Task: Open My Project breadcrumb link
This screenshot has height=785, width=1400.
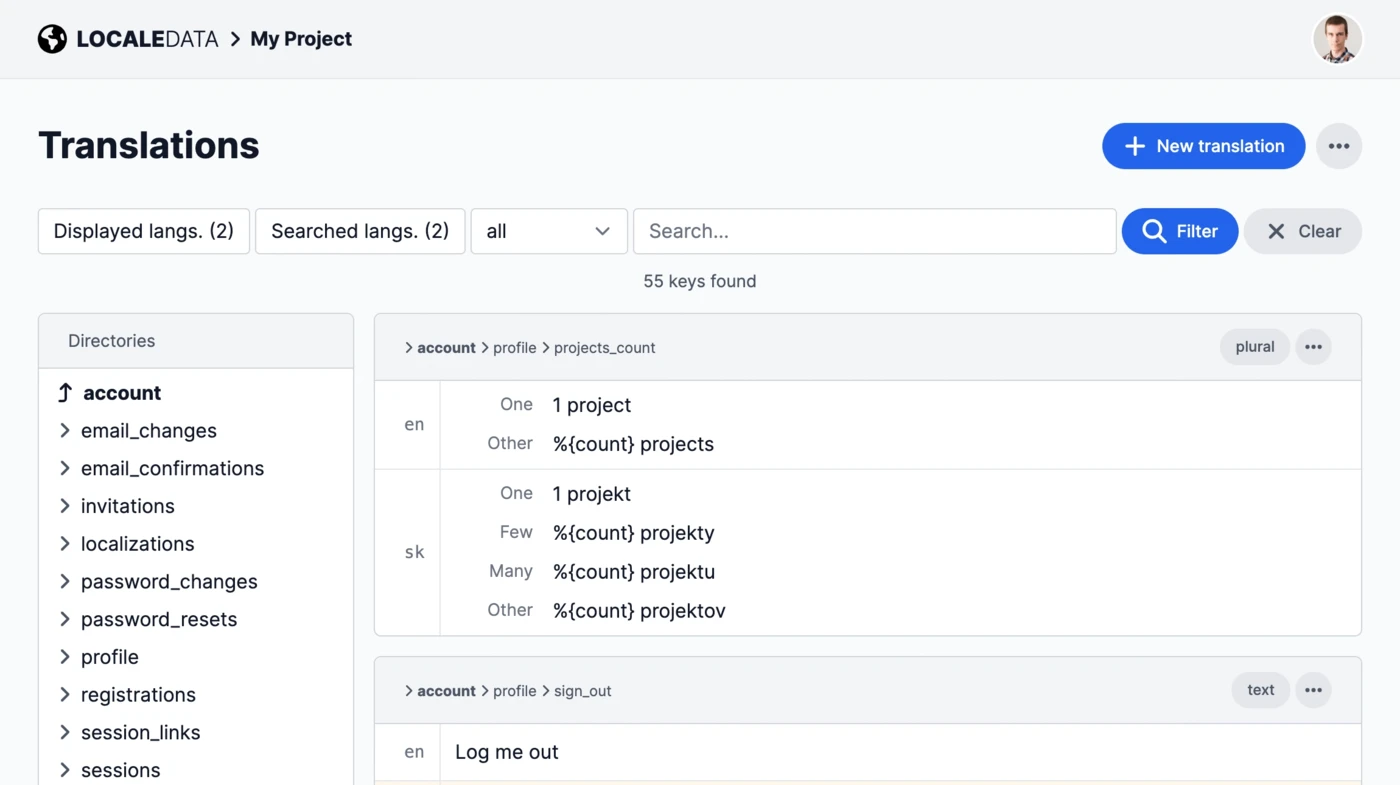Action: 301,39
